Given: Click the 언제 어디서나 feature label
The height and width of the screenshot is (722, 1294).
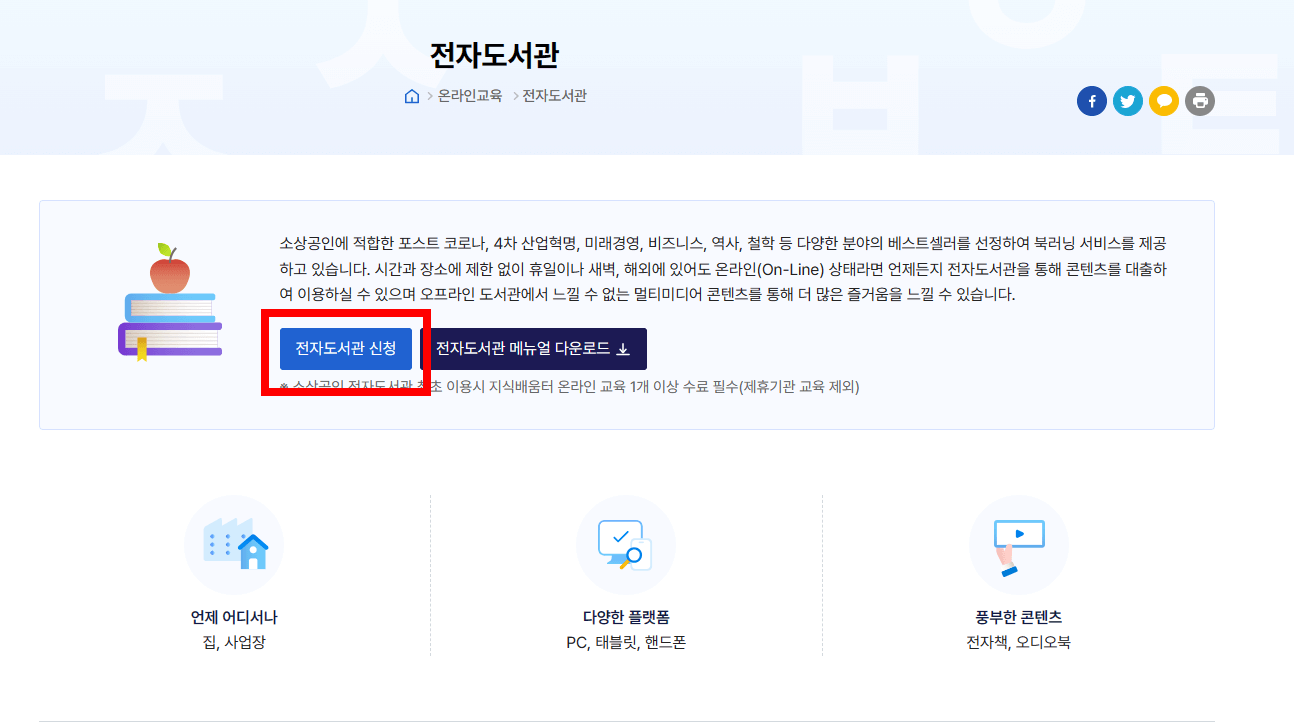Looking at the screenshot, I should (x=233, y=618).
